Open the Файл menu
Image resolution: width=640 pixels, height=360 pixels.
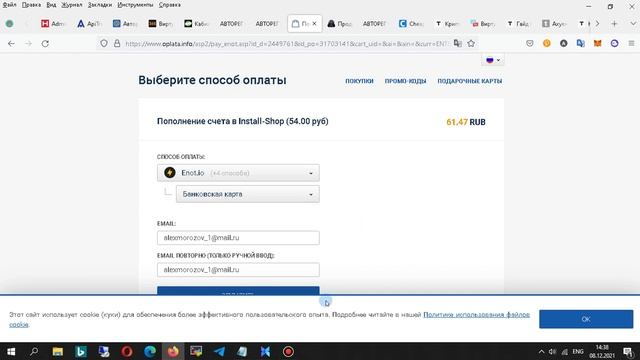(x=9, y=5)
